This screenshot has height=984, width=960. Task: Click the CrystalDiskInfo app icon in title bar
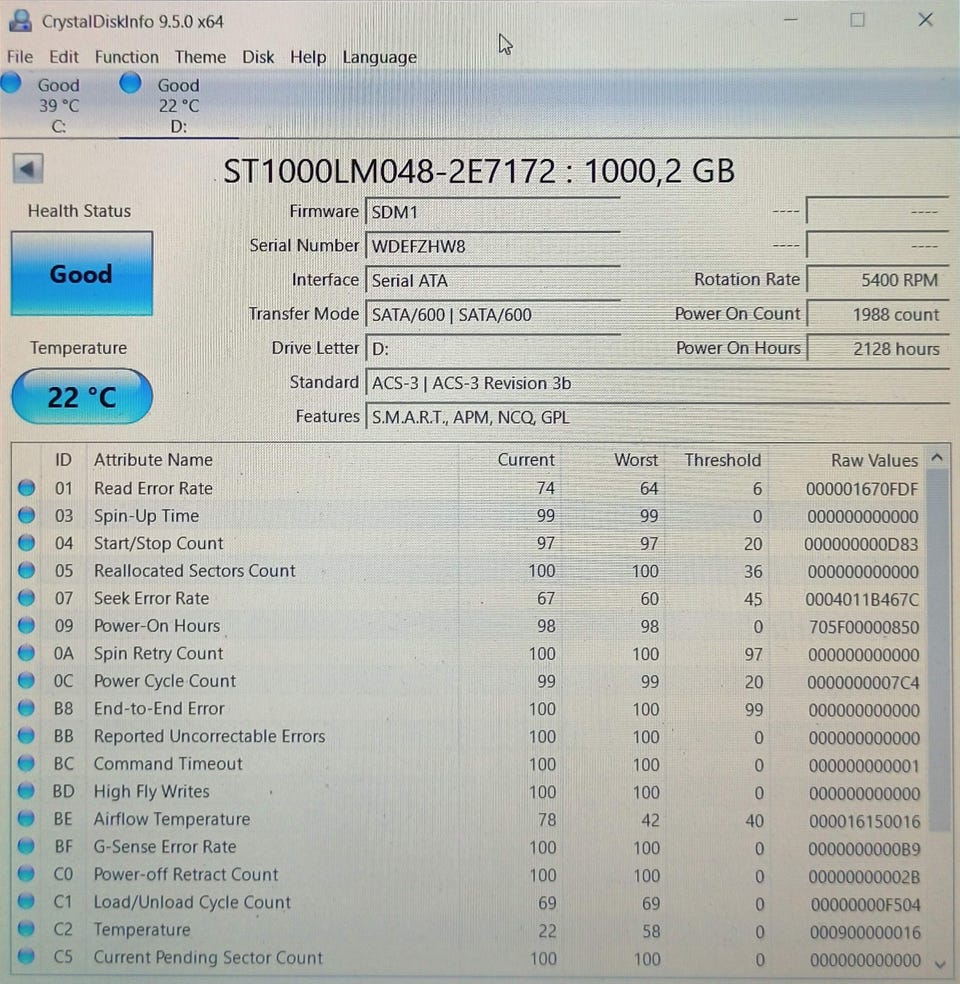(20, 21)
